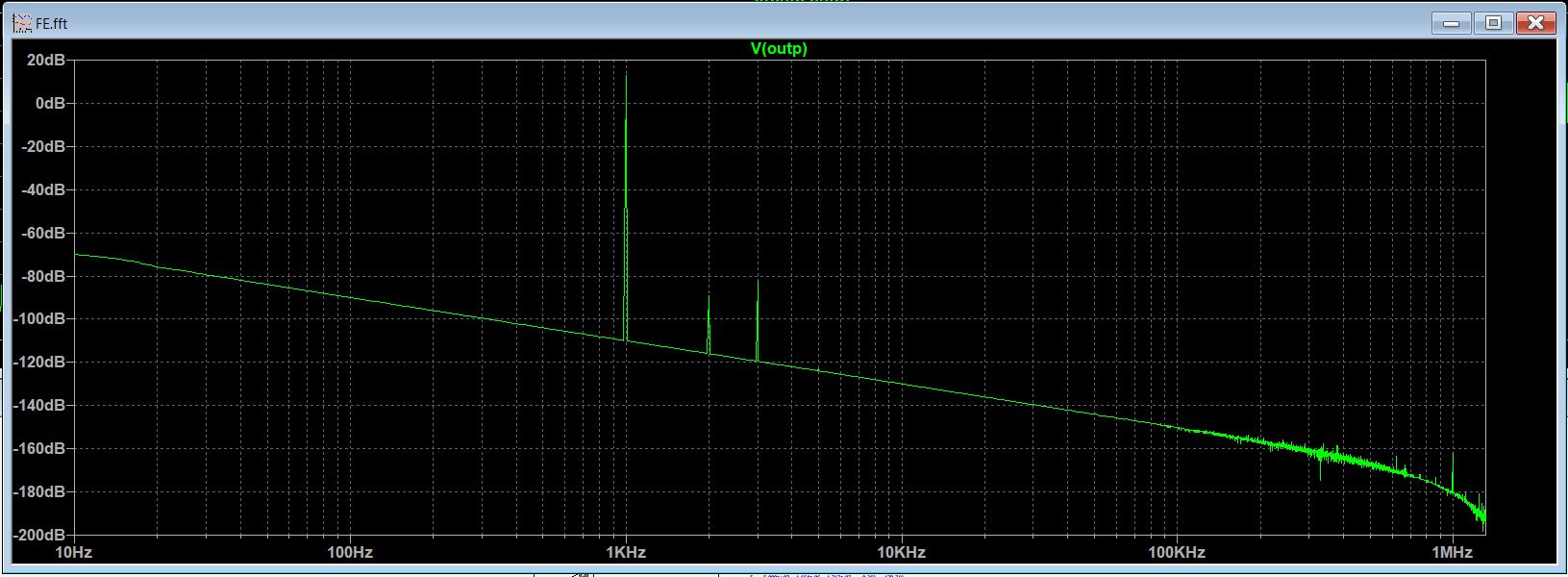This screenshot has width=1568, height=577.
Task: Click the 1MHz frequency label
Action: point(1452,553)
